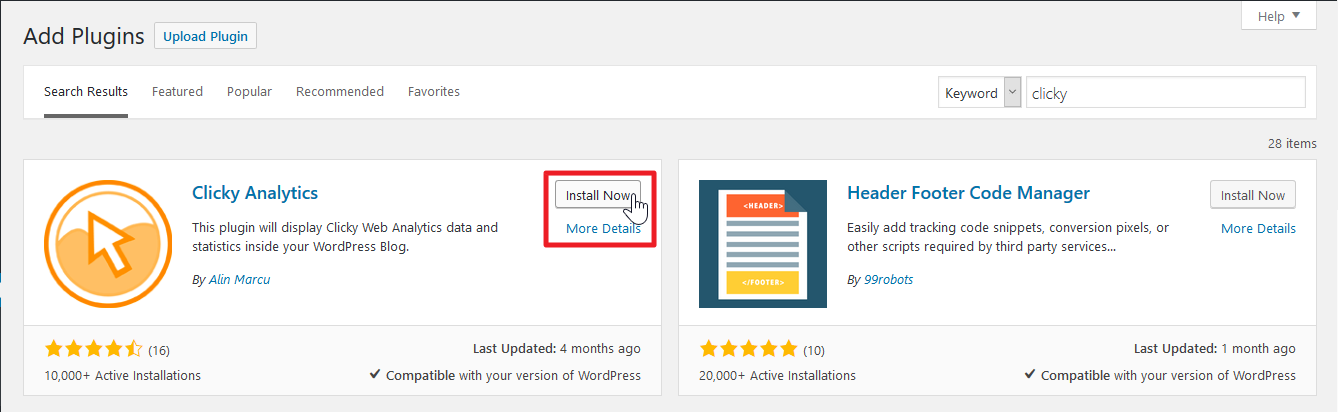Click the Add Plugins page heading
The width and height of the screenshot is (1338, 412).
(x=84, y=36)
